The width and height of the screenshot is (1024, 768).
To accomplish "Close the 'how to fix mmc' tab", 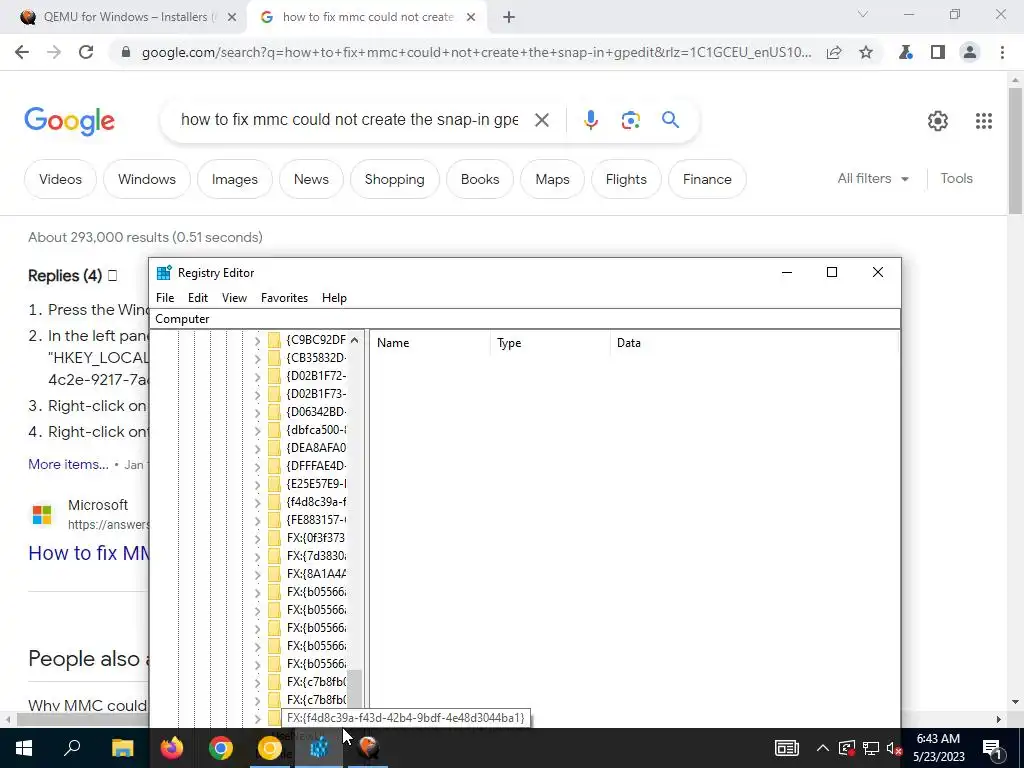I will click(471, 18).
